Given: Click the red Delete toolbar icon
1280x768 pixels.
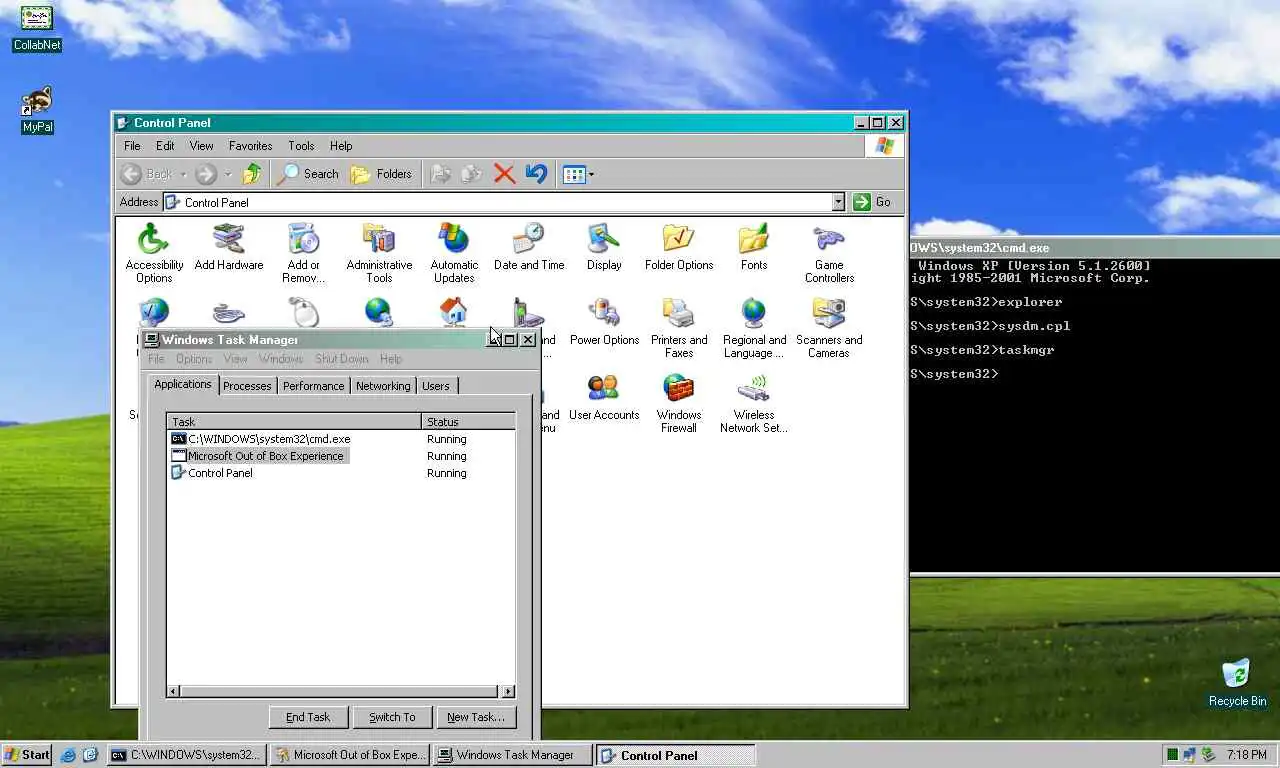Looking at the screenshot, I should point(504,174).
